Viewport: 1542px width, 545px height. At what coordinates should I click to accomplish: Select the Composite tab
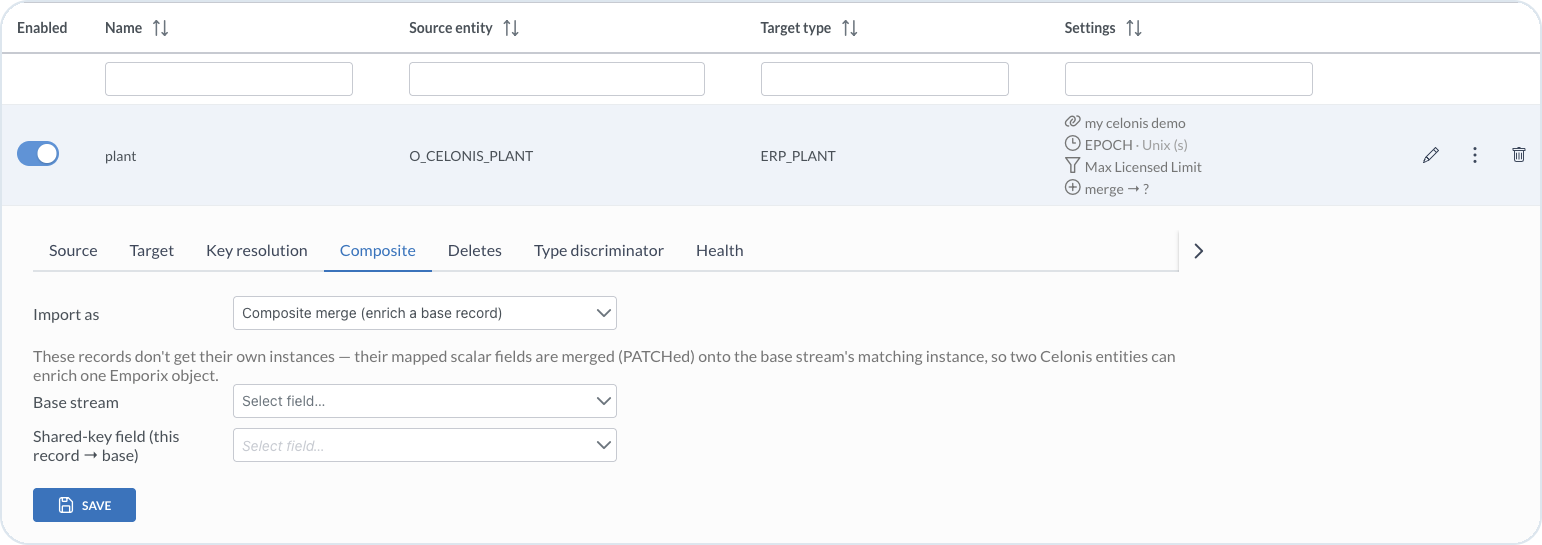coord(378,251)
